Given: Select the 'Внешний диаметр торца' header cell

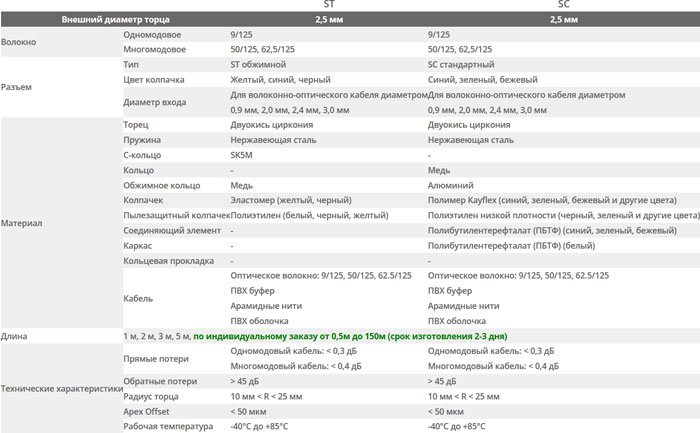Looking at the screenshot, I should click(x=116, y=20).
